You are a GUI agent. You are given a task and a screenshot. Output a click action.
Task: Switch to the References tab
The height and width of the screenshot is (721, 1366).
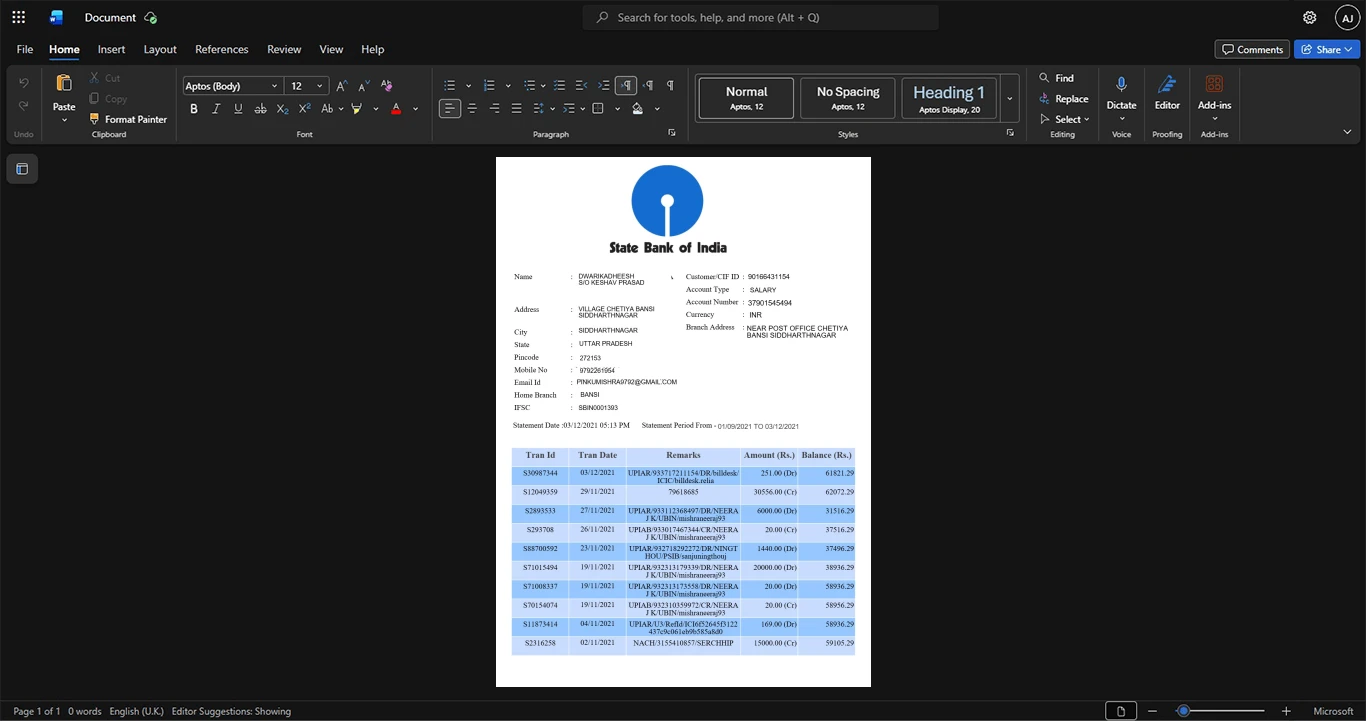click(x=221, y=49)
